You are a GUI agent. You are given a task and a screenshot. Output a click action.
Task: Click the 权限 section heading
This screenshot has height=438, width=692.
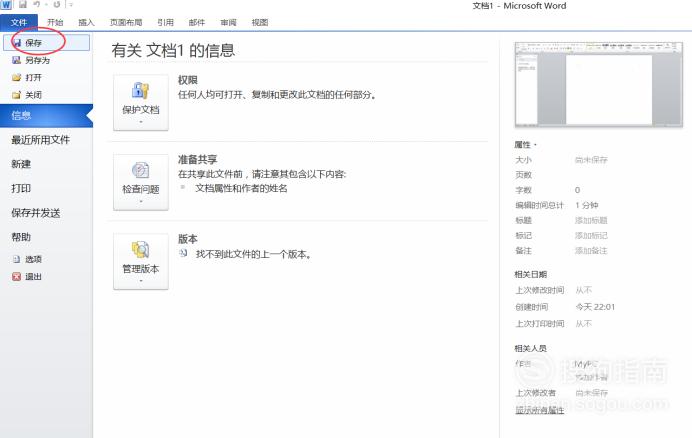188,80
